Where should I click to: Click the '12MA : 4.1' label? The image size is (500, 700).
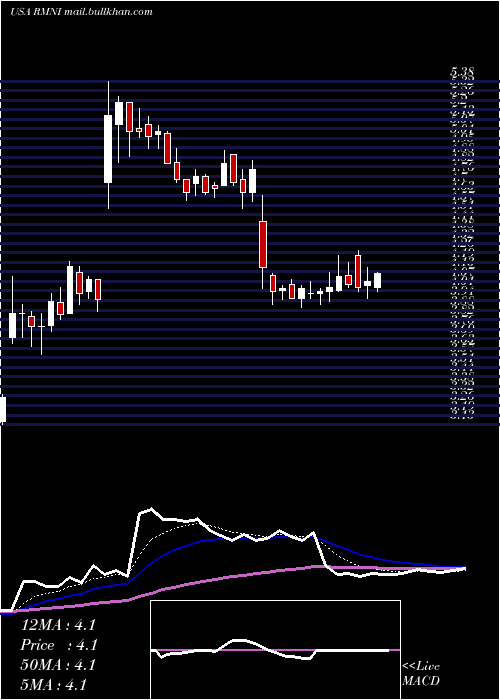pos(58,625)
